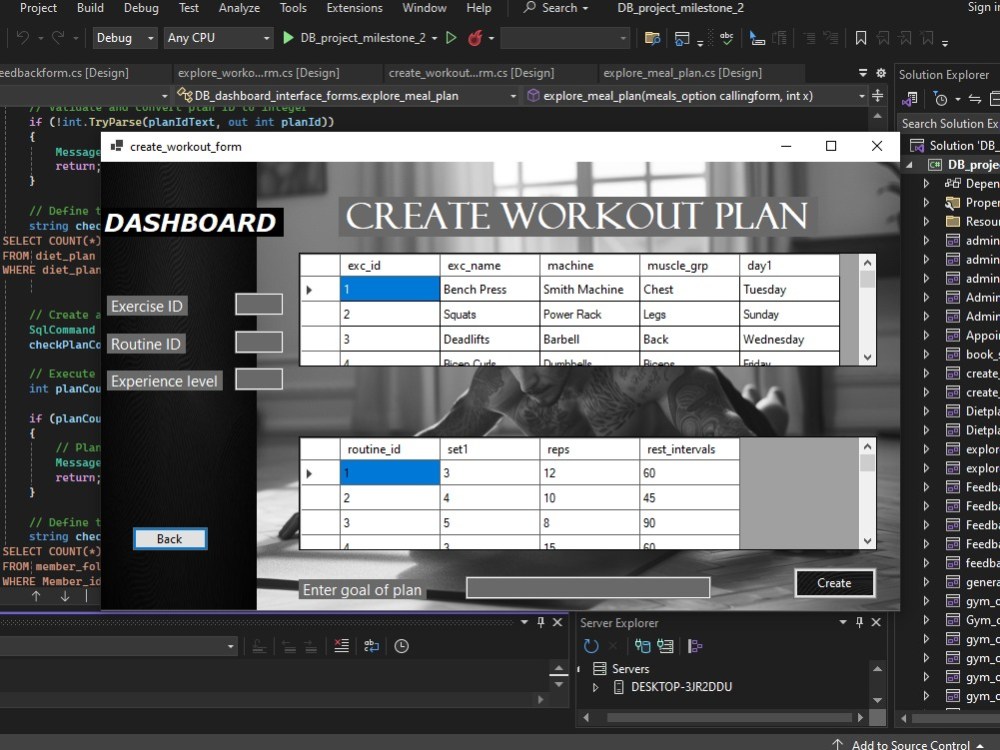This screenshot has width=1000, height=750.
Task: Click the Server Explorer tree-structure icon
Action: click(695, 646)
